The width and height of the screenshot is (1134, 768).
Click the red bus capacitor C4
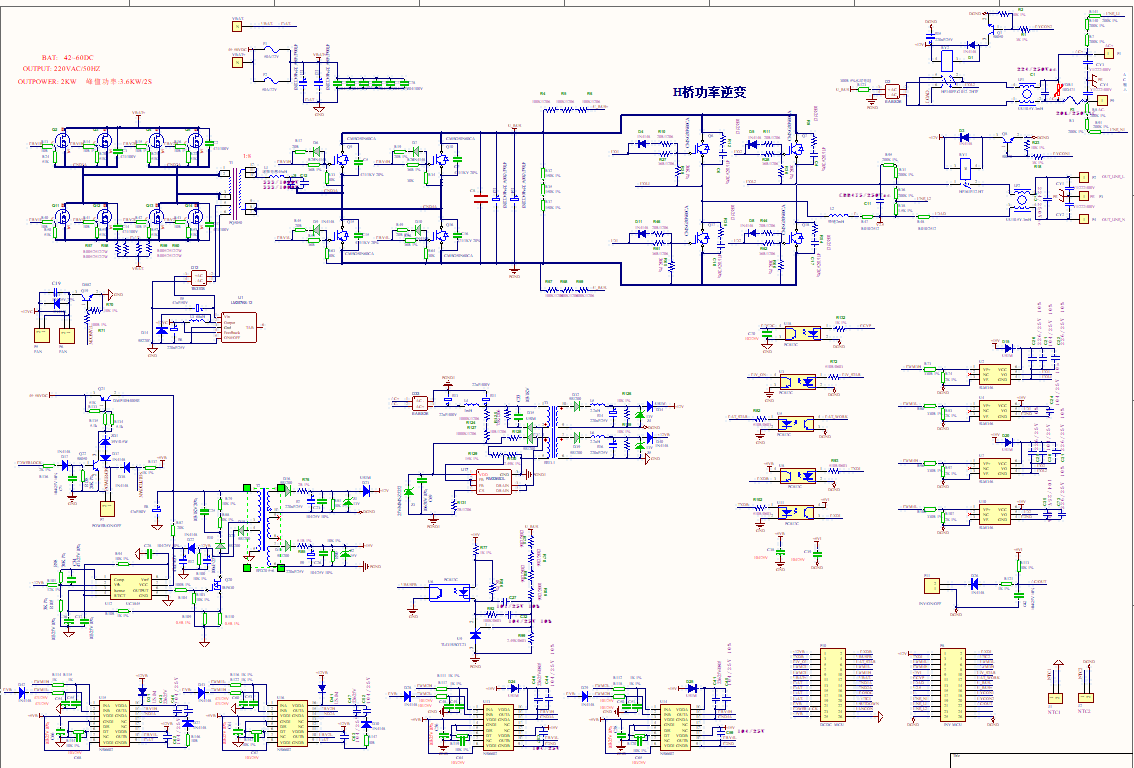pyautogui.click(x=480, y=197)
